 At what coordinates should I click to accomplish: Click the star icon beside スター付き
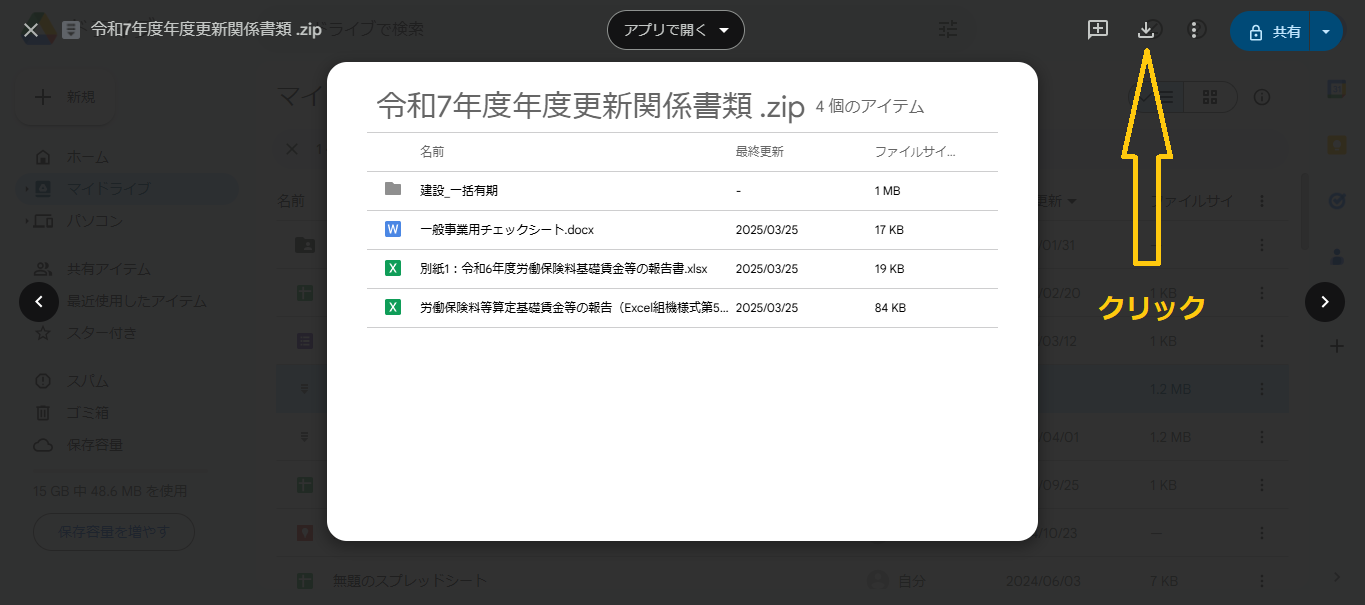(43, 333)
